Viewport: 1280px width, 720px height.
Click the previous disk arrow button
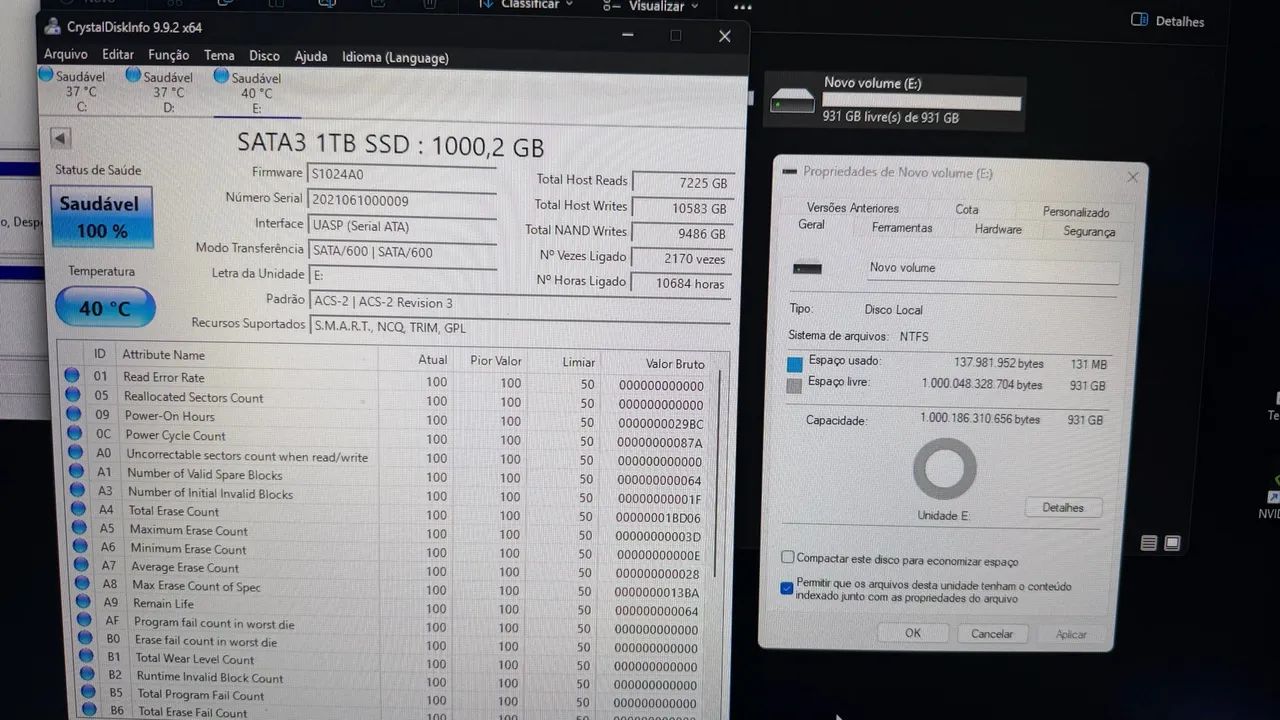tap(60, 139)
